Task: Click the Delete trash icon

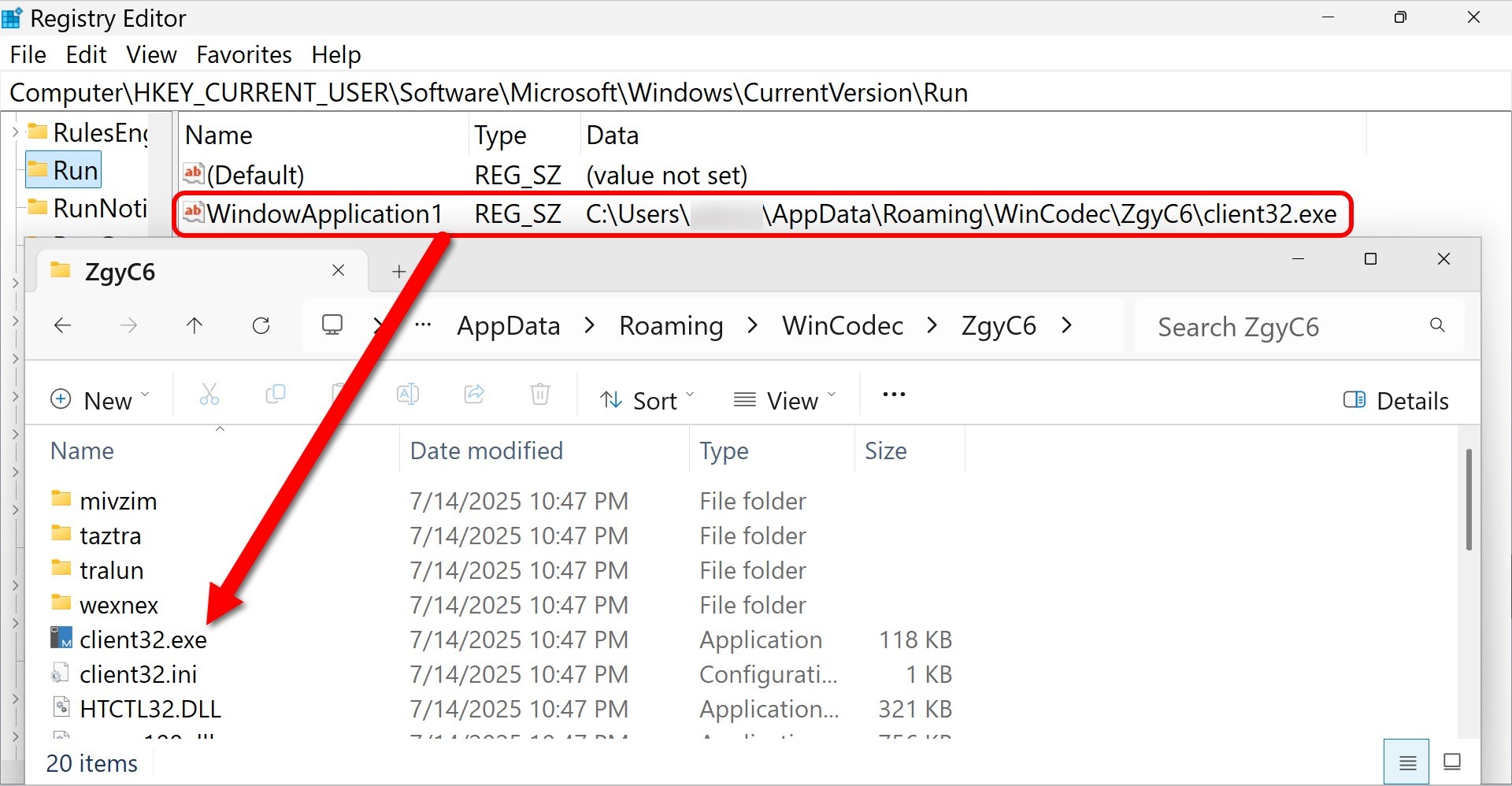Action: [540, 394]
